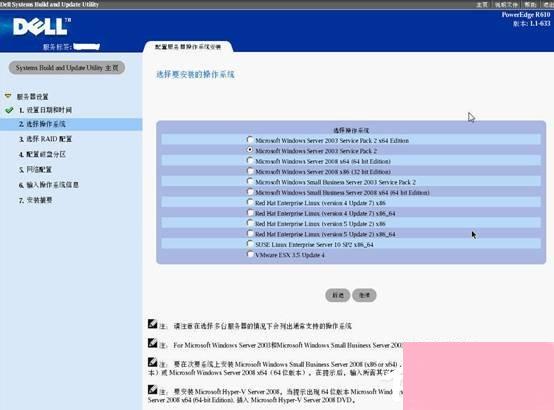This screenshot has height=410, width=554.
Task: Select Windows Server 2003 Service Pack 2 x64 Edition
Action: tap(250, 140)
